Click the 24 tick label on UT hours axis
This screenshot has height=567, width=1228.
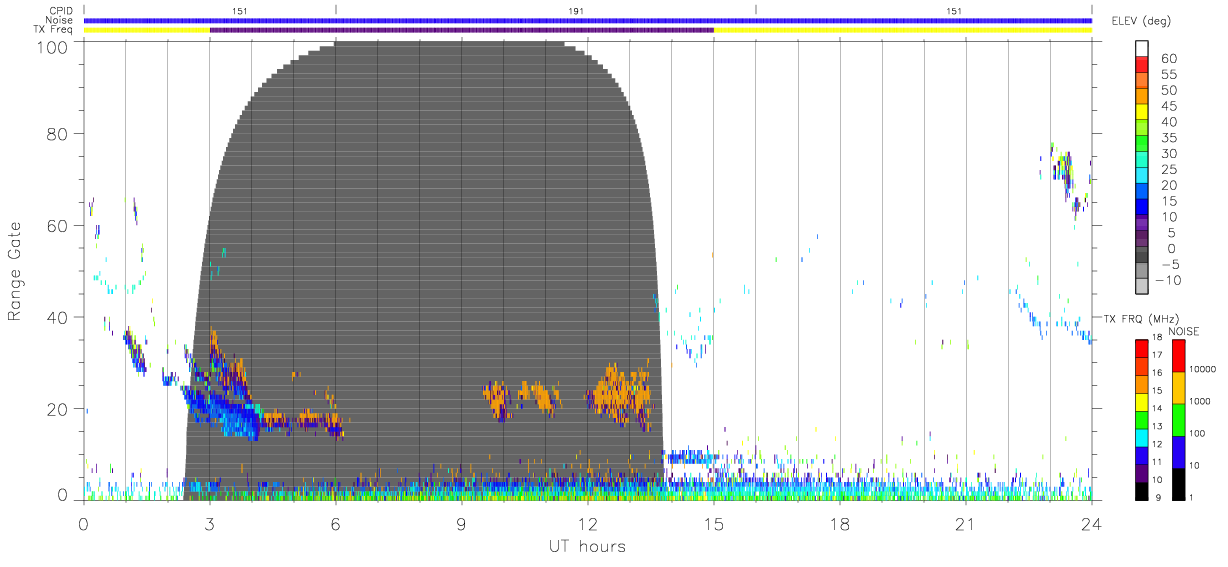click(x=1091, y=523)
